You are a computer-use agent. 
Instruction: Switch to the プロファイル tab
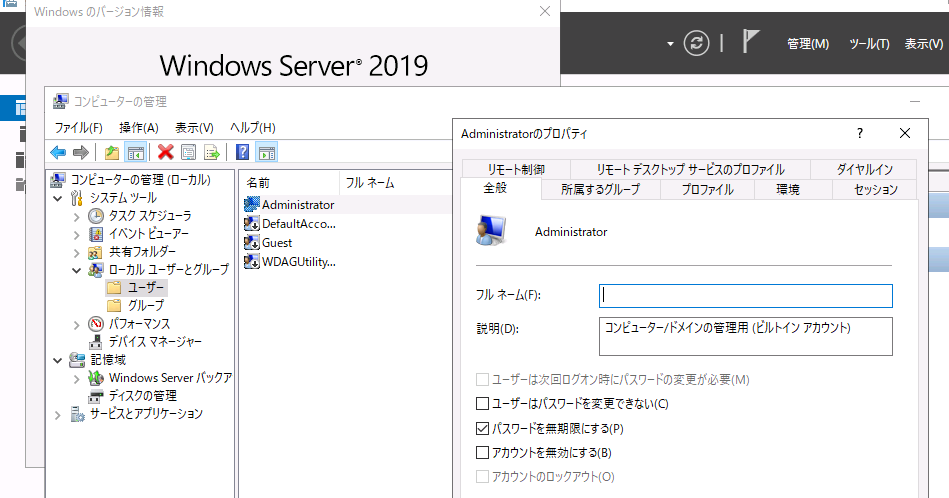click(x=707, y=189)
